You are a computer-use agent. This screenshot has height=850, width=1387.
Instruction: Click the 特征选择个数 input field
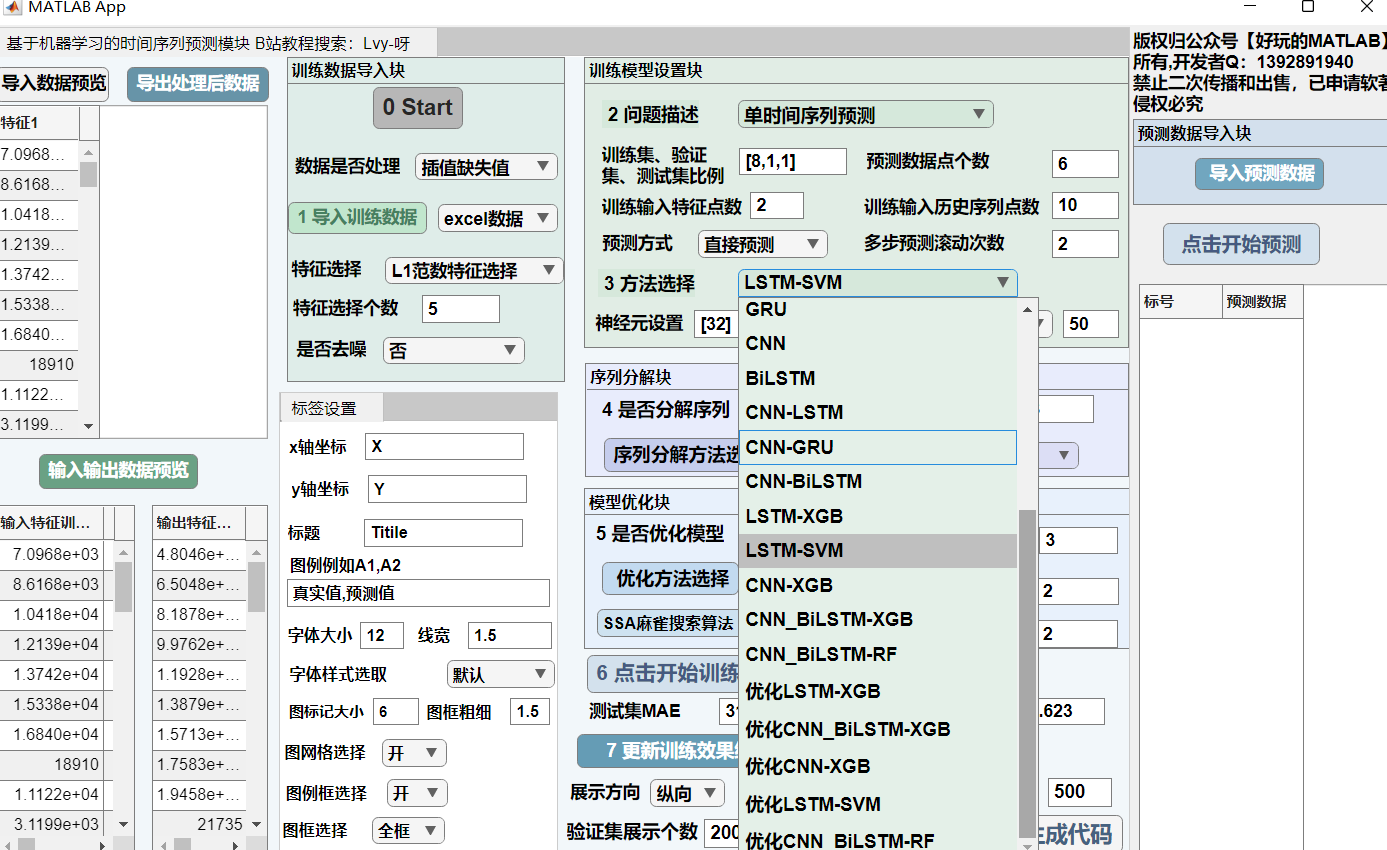point(460,309)
